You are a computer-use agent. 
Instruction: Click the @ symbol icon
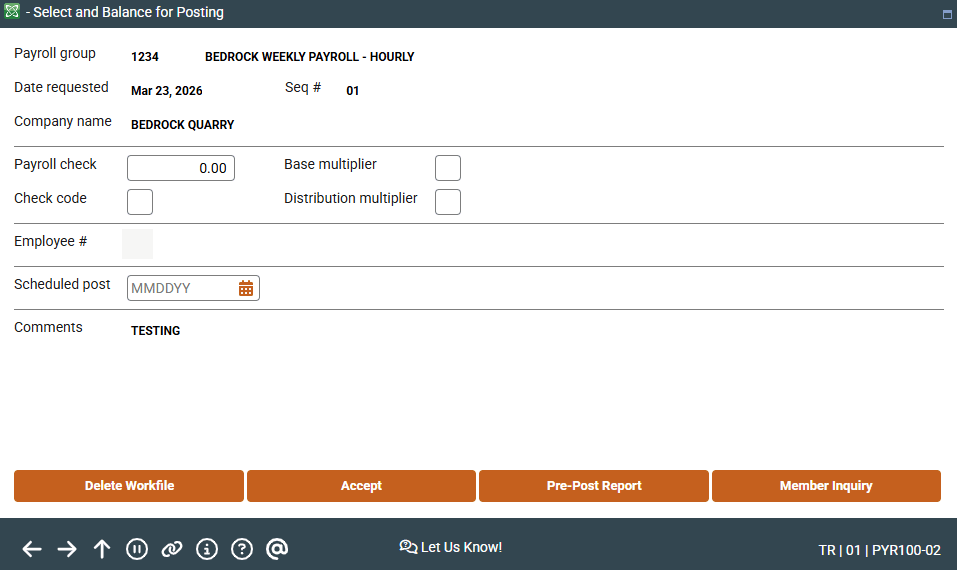(277, 549)
